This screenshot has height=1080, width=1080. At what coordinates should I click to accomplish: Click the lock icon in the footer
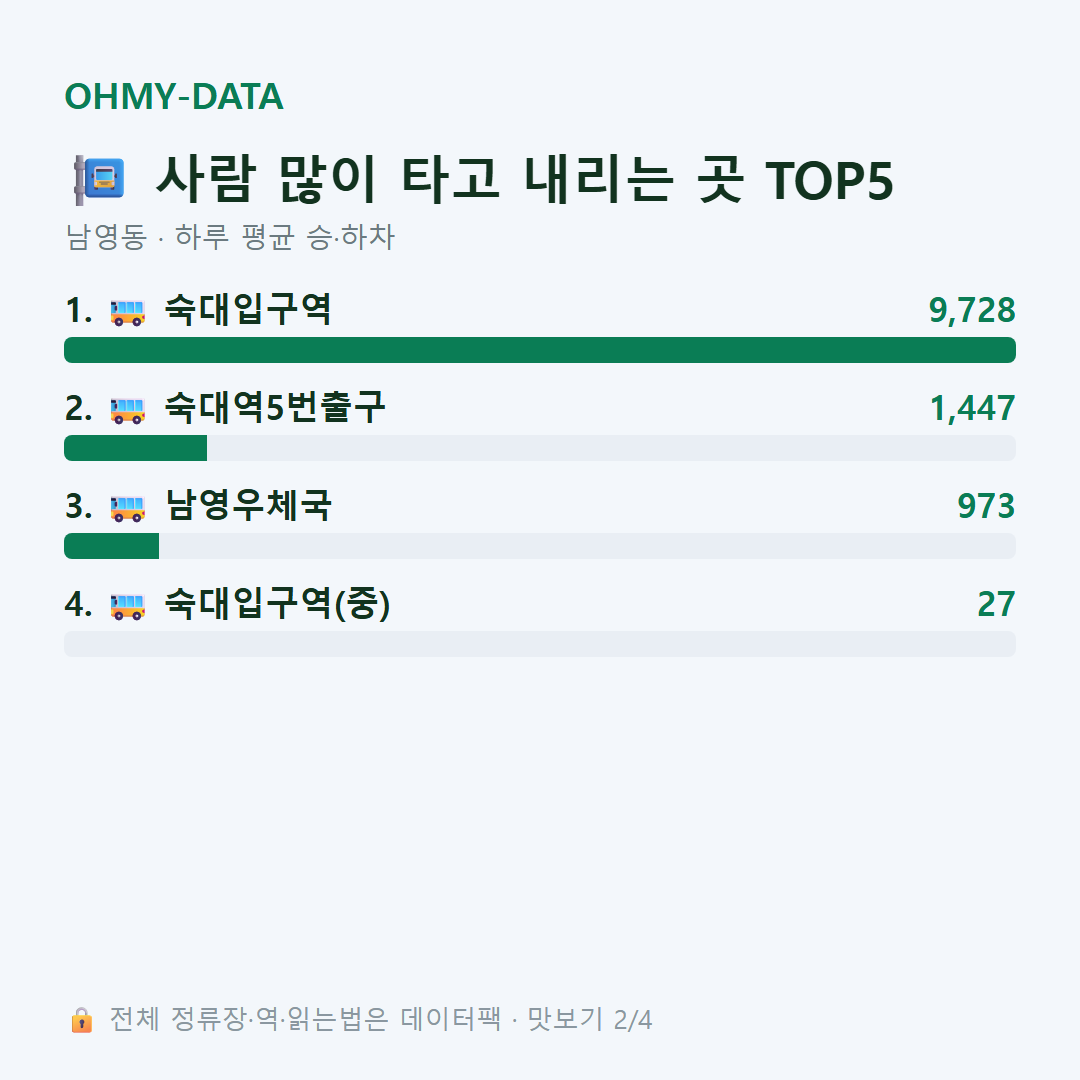[81, 1020]
